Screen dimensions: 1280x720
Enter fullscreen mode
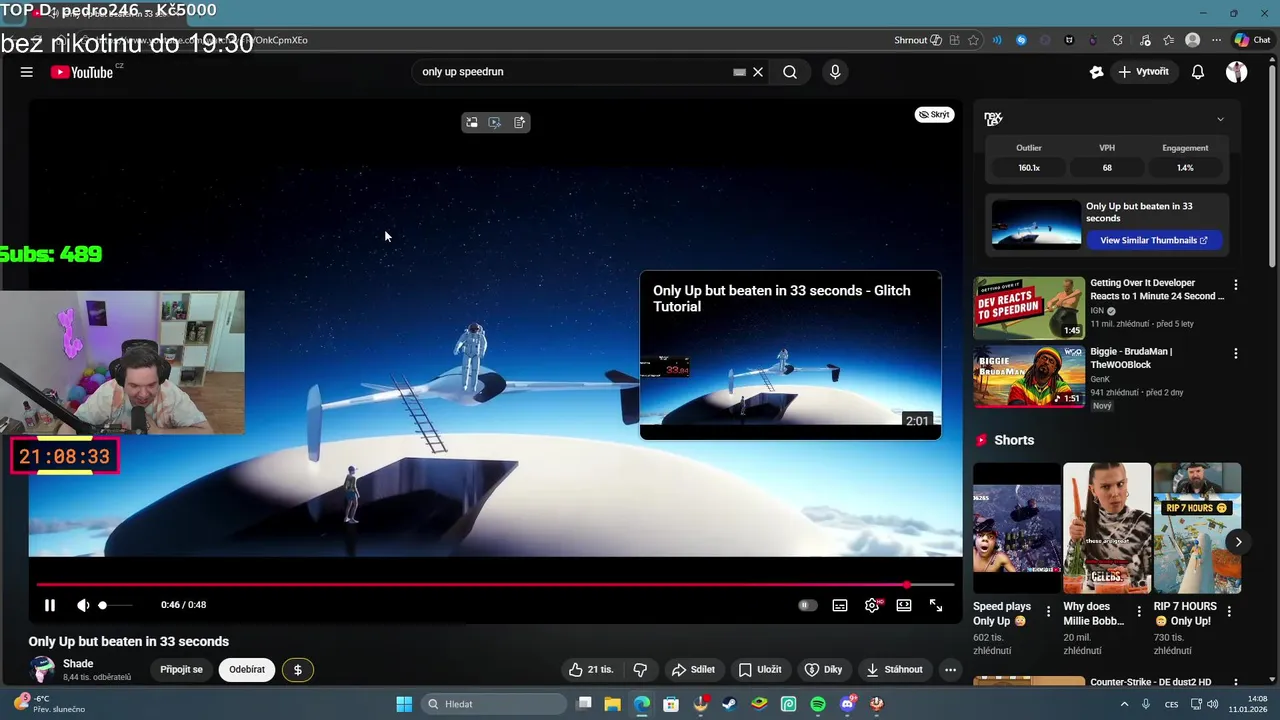[936, 605]
